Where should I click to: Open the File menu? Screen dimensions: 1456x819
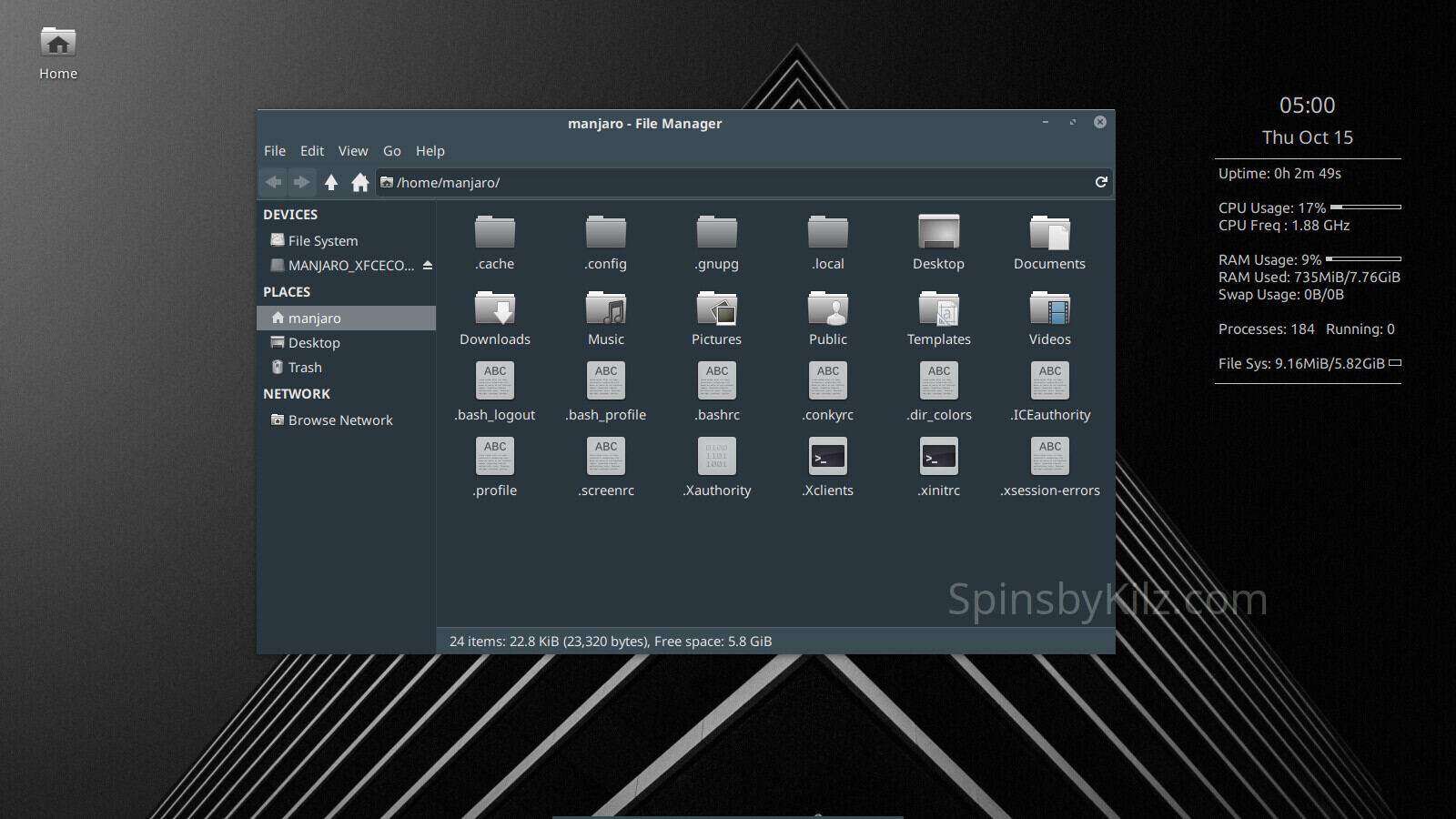[275, 151]
